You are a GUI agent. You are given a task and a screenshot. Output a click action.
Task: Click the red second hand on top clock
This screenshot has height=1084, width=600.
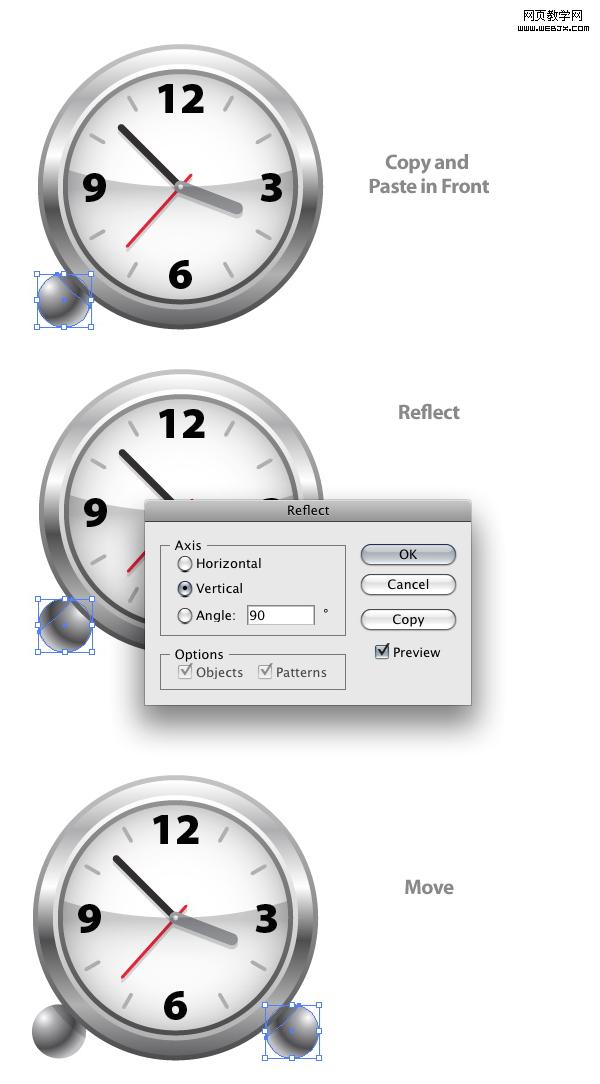pyautogui.click(x=156, y=213)
